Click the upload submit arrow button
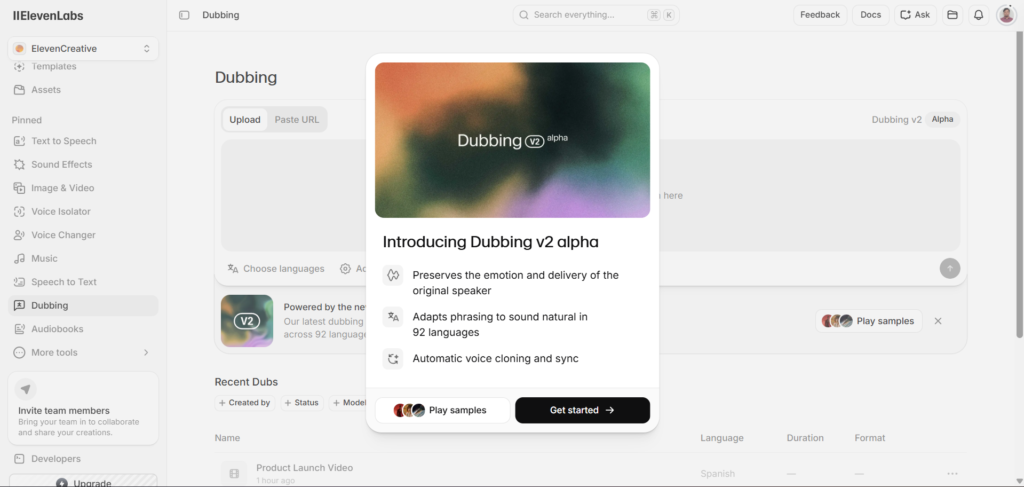Image resolution: width=1024 pixels, height=487 pixels. (950, 268)
